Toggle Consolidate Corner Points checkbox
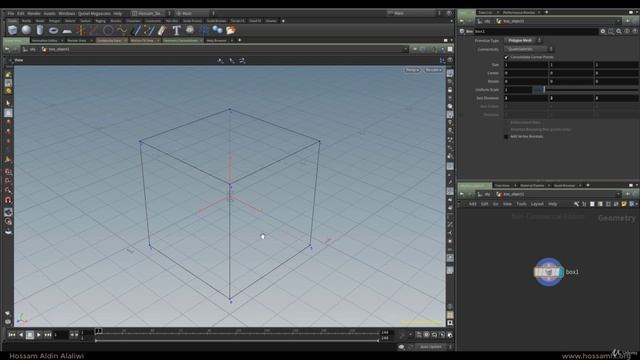This screenshot has width=640, height=360. click(506, 57)
